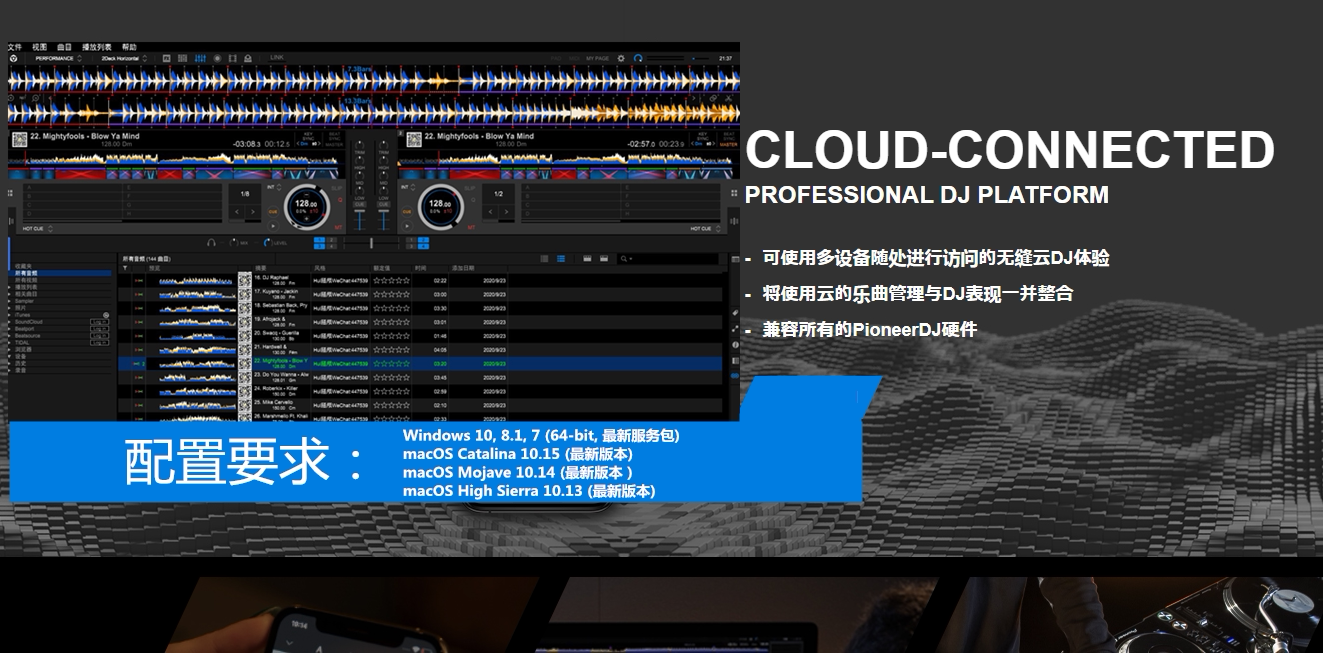Click the magnifier search icon
The width and height of the screenshot is (1323, 653).
pos(624,258)
